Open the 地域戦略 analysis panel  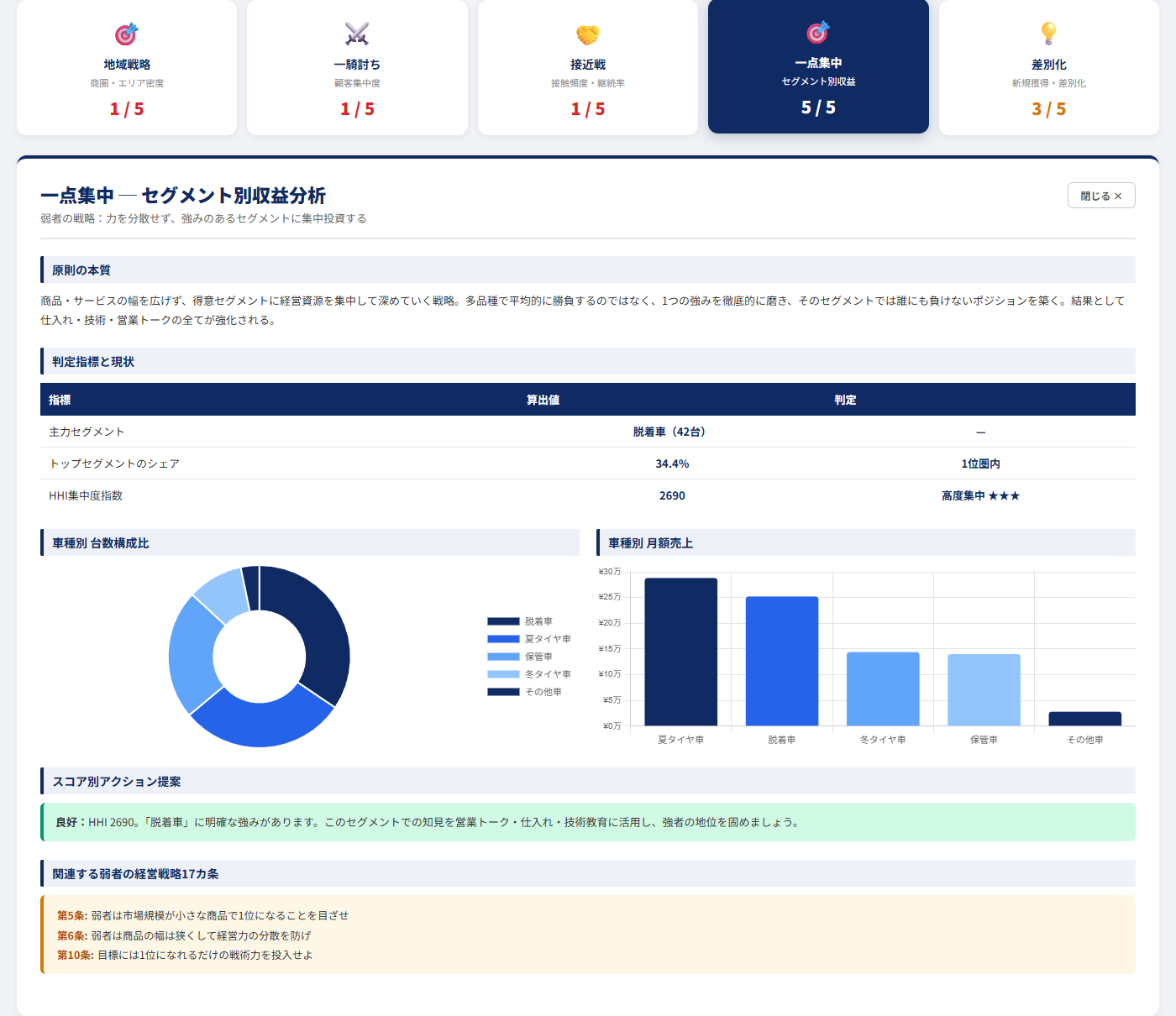[x=126, y=67]
